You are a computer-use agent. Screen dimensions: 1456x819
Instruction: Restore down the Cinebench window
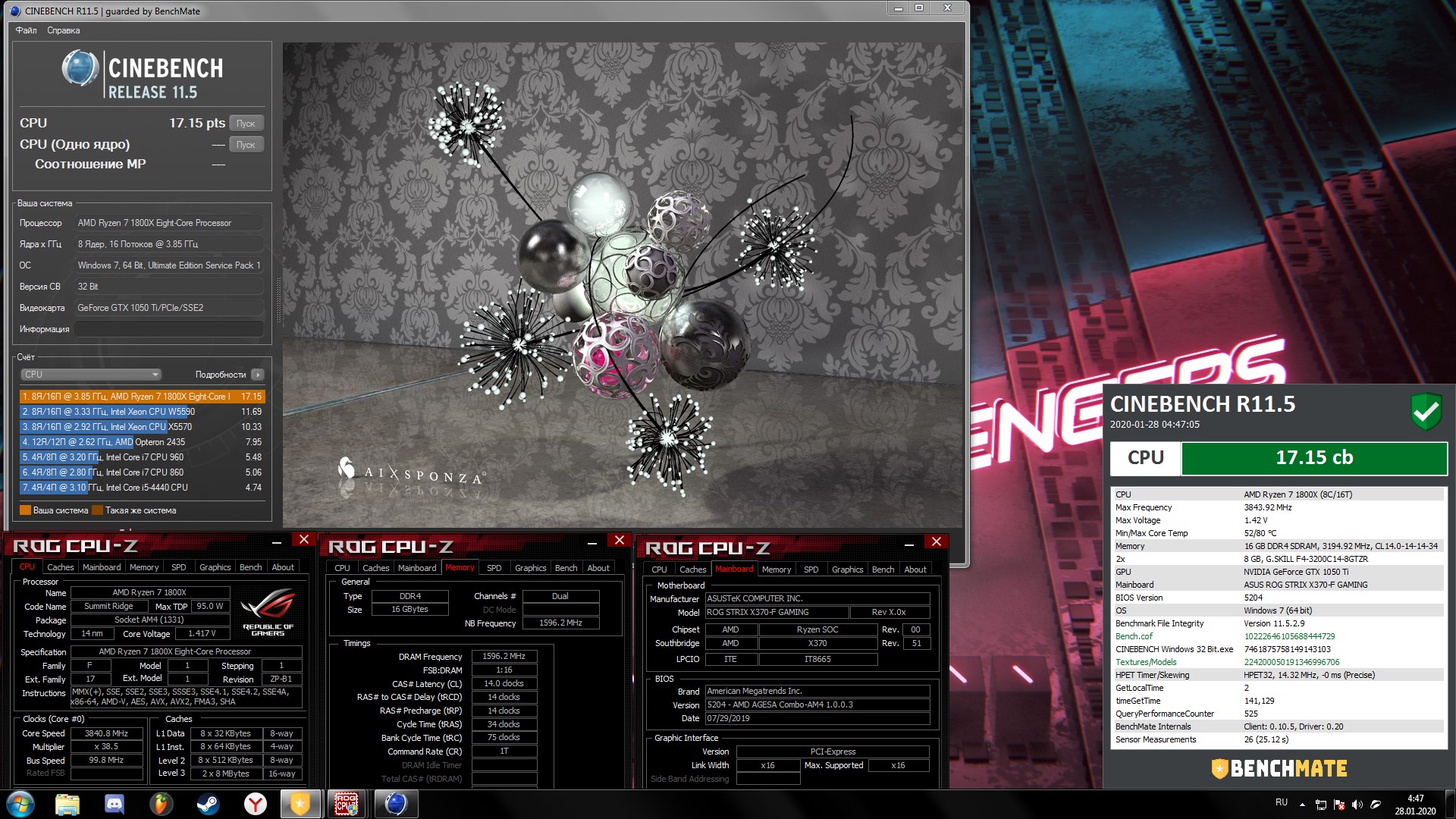(919, 8)
